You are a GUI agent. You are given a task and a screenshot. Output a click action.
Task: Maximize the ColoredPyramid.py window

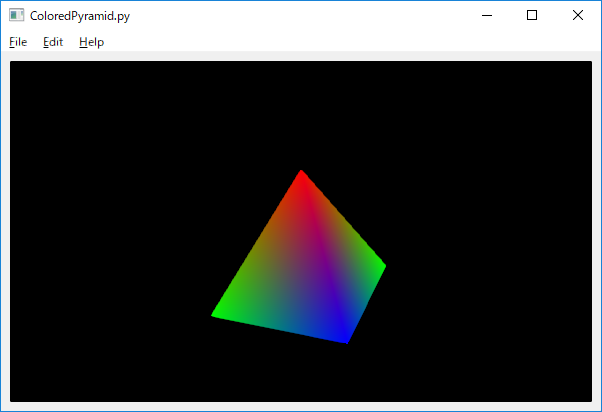[532, 15]
